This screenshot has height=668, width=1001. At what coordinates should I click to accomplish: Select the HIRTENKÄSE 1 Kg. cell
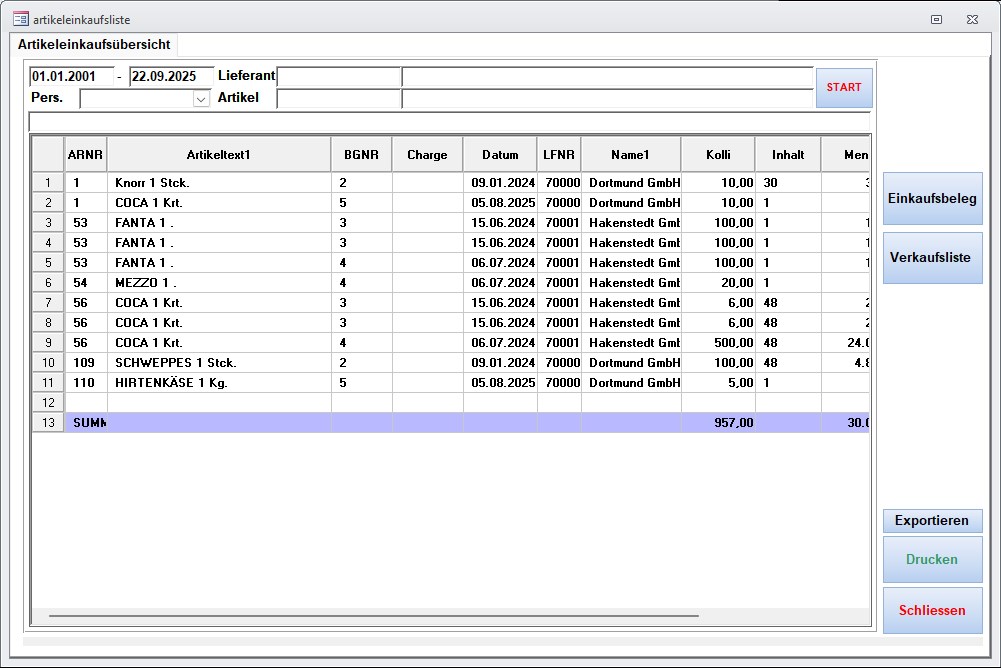(x=218, y=382)
